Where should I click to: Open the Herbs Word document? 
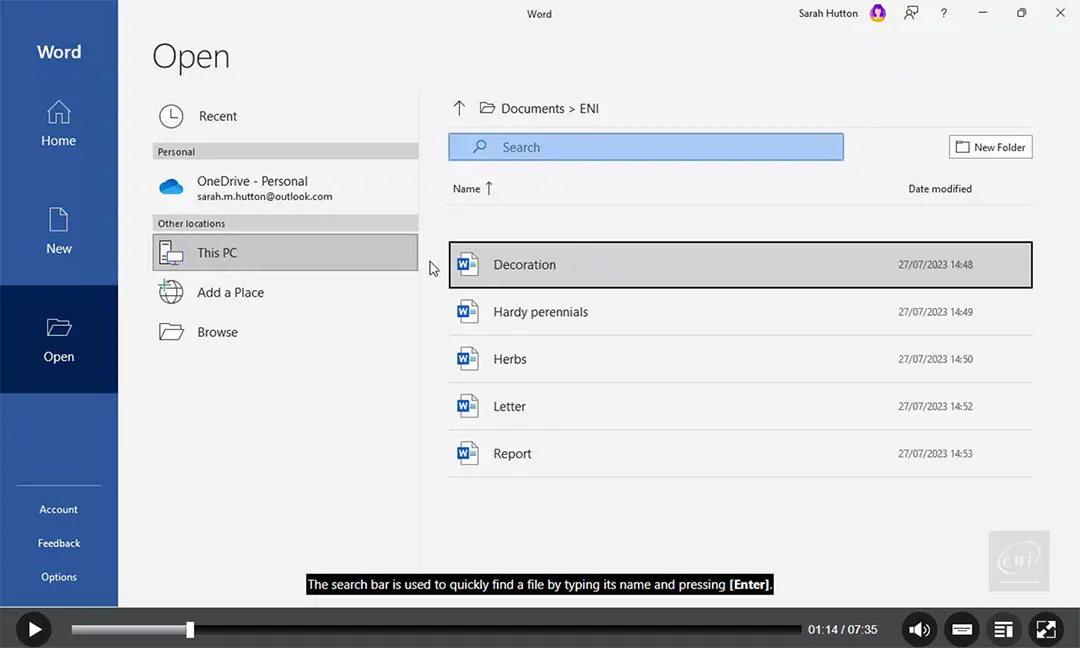click(510, 359)
